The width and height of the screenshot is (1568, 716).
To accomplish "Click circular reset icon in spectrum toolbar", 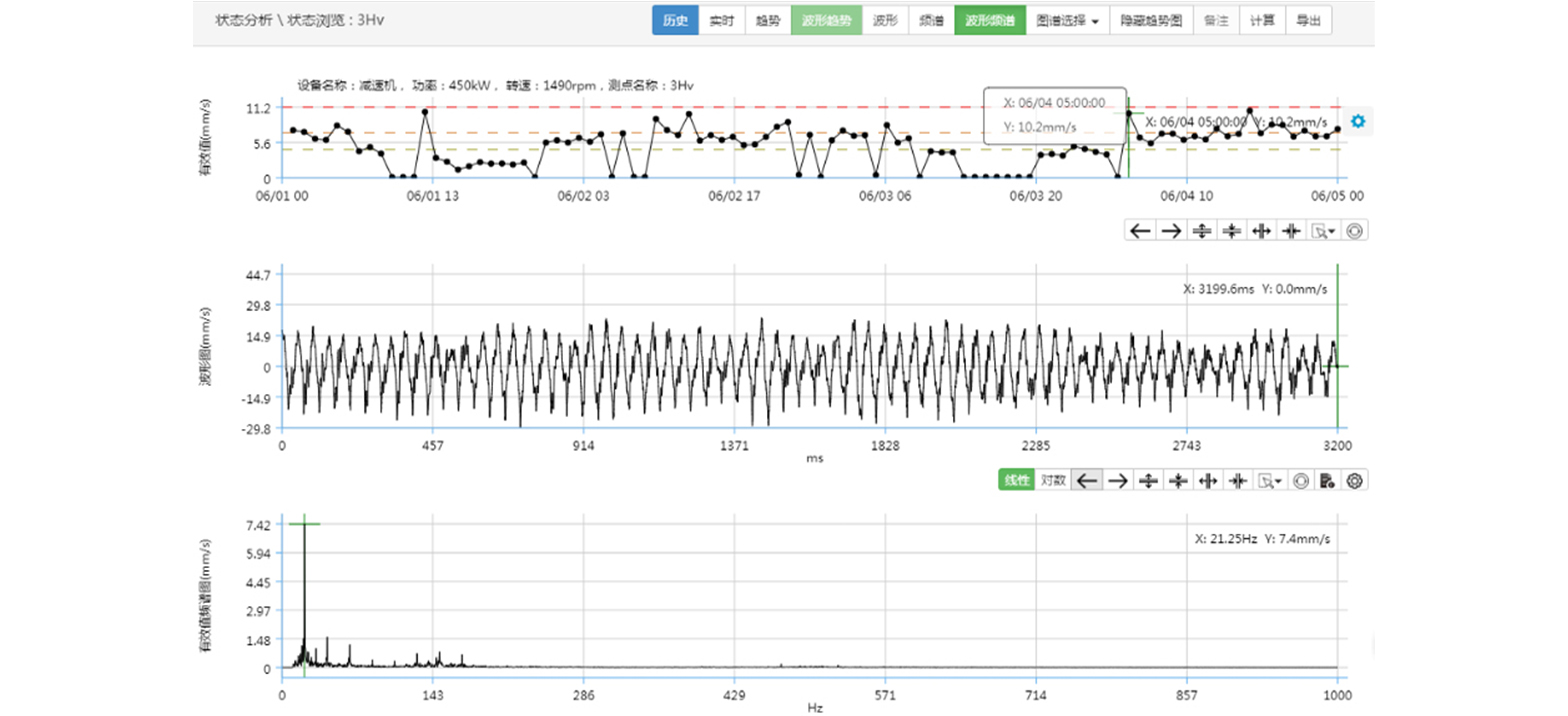I will pos(1301,481).
